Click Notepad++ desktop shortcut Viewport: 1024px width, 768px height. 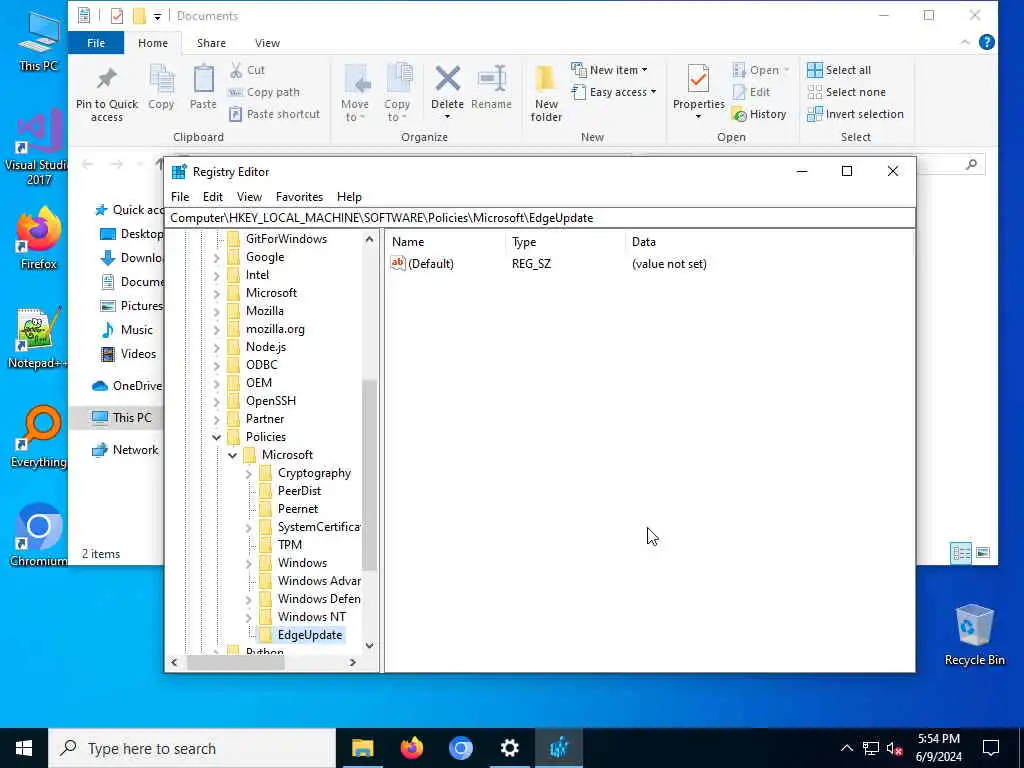click(x=39, y=338)
